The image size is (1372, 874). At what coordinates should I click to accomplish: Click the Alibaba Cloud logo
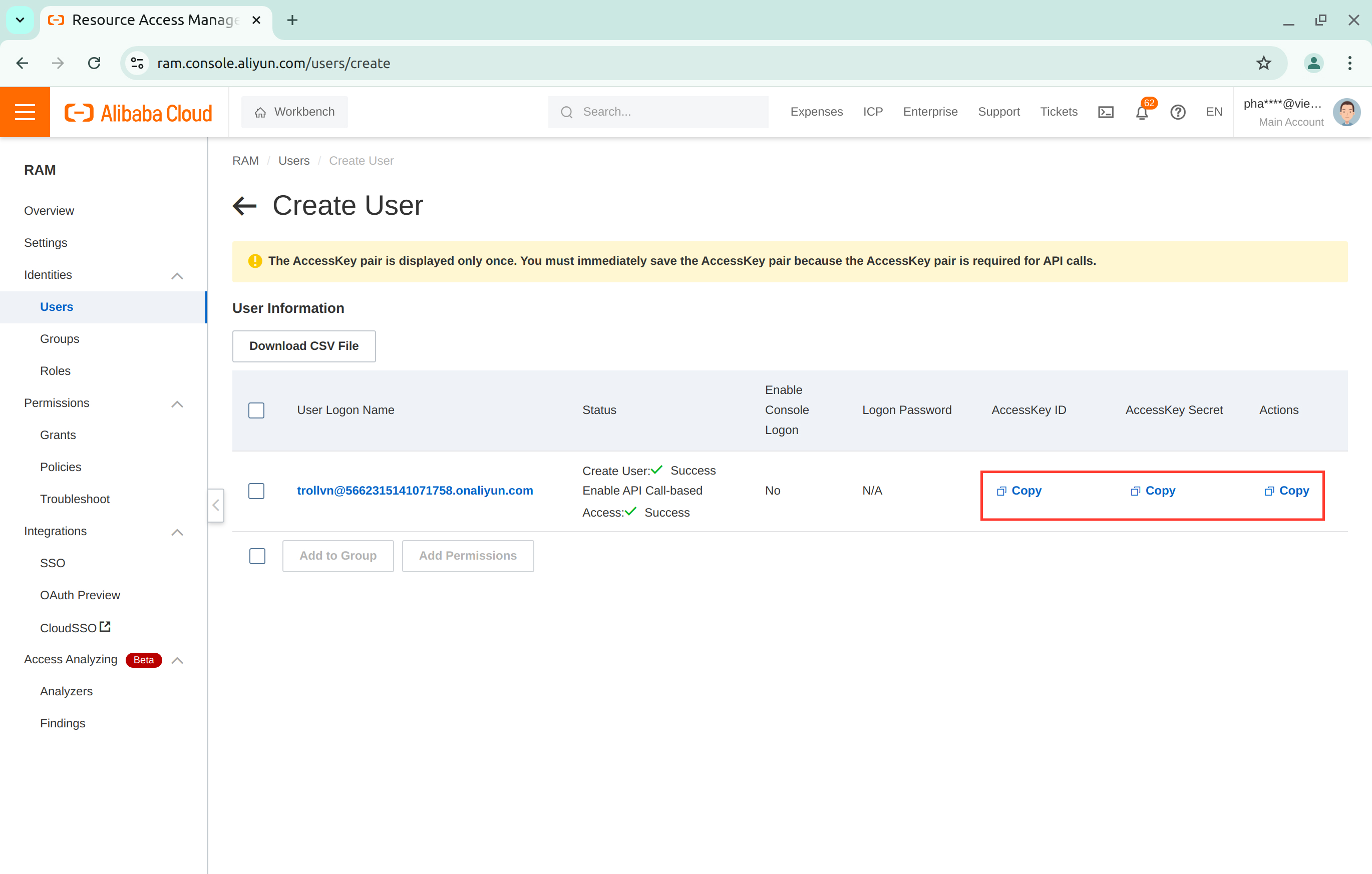[139, 113]
